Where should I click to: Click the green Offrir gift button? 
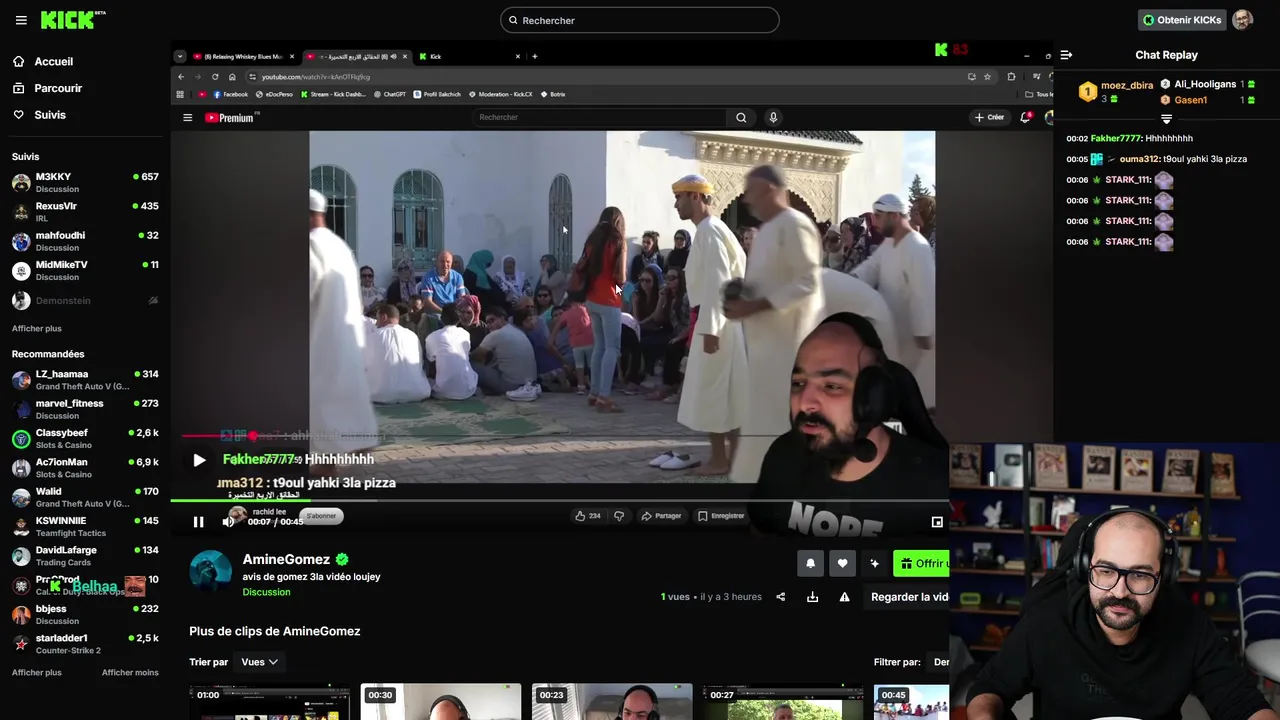pos(921,564)
